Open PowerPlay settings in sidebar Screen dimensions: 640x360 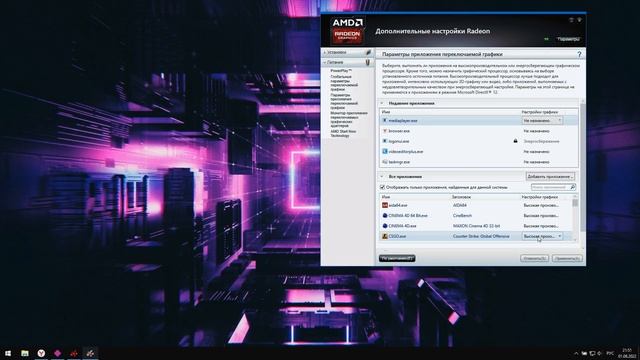(x=341, y=71)
